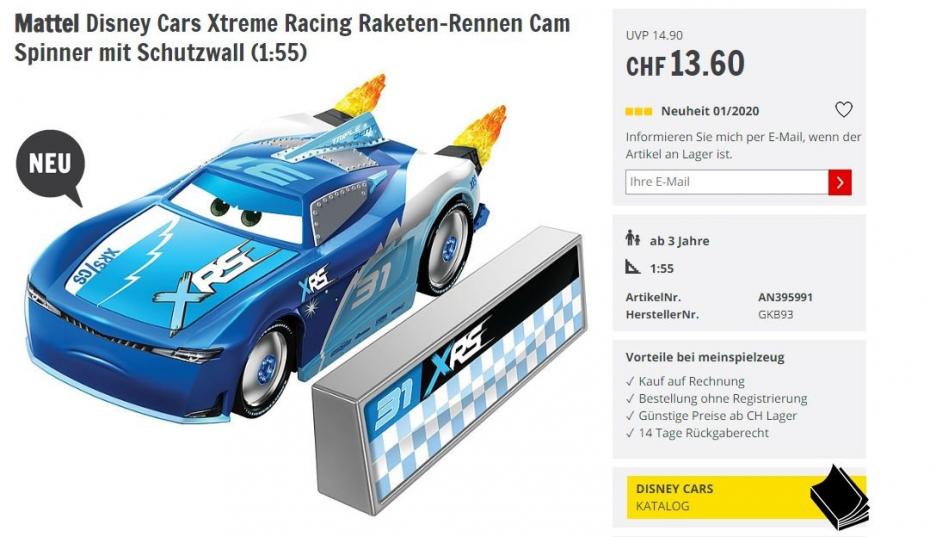The width and height of the screenshot is (936, 537).
Task: Click the three yellow availability squares
Action: click(x=638, y=112)
